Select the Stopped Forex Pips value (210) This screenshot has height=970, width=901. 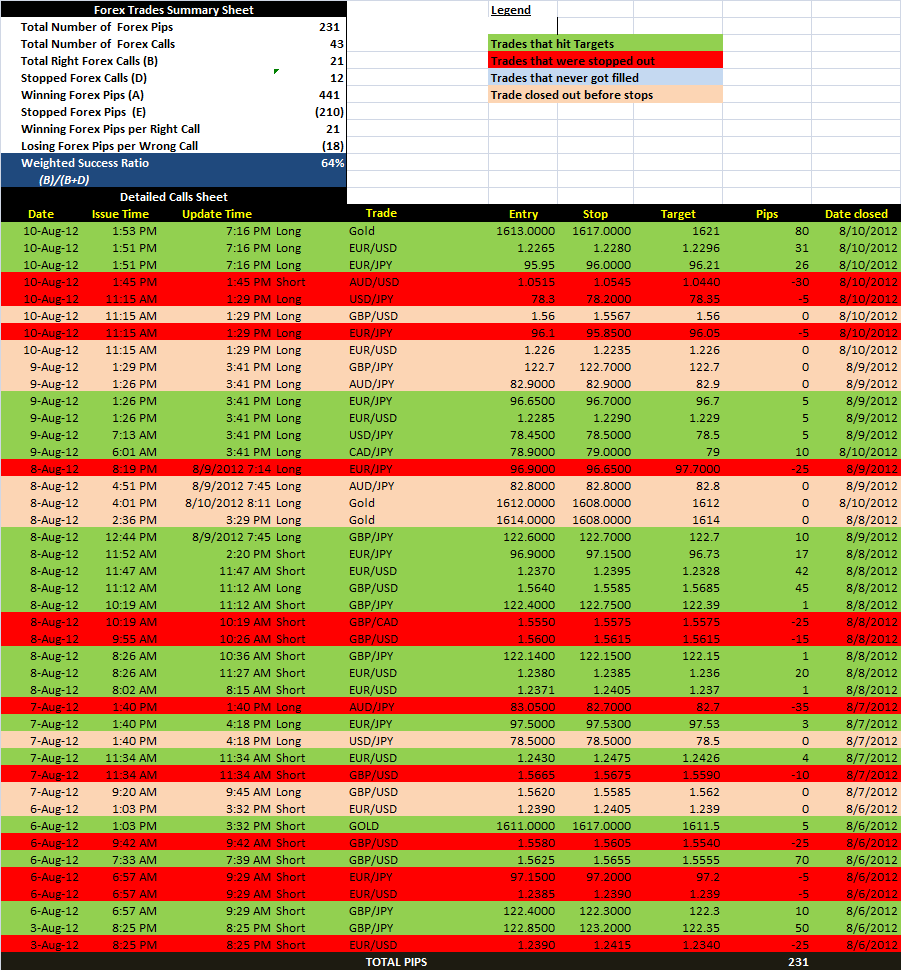pos(330,111)
